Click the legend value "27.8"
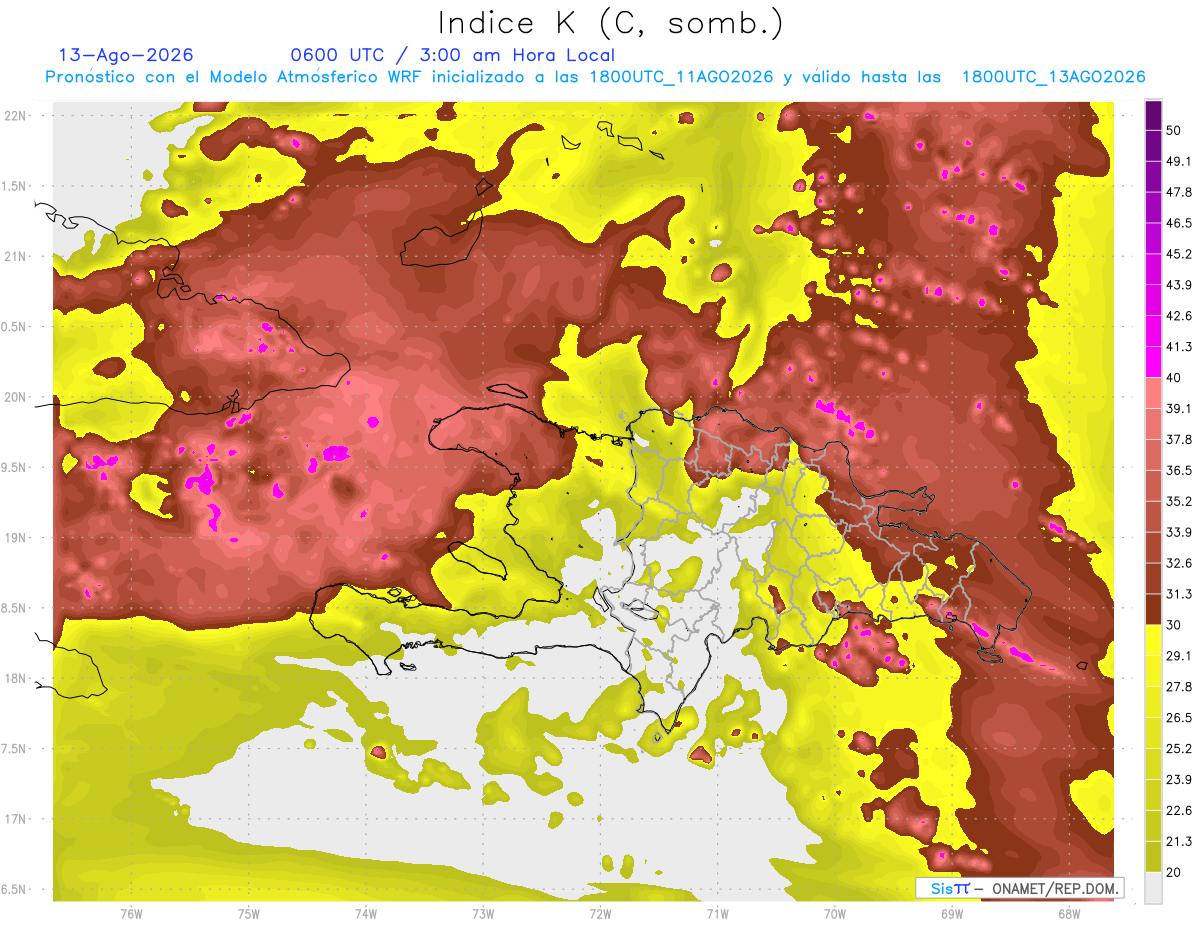1200x927 pixels. click(x=1179, y=686)
